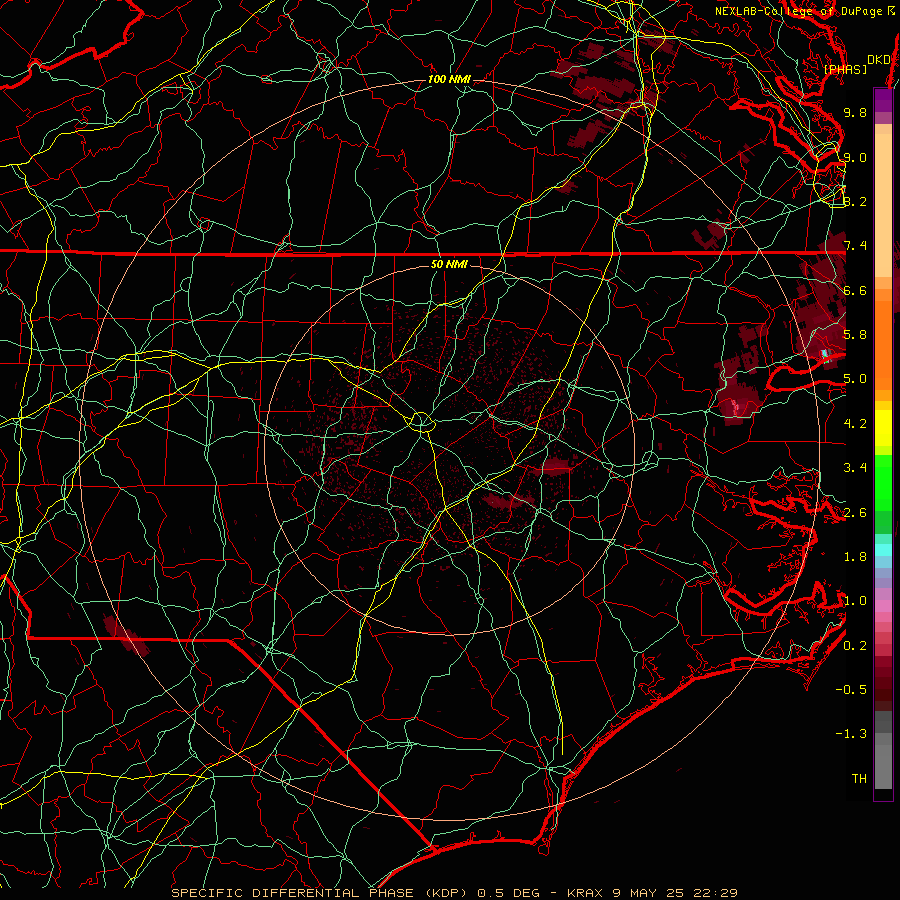Click the 9.0 value on the scale

855,157
